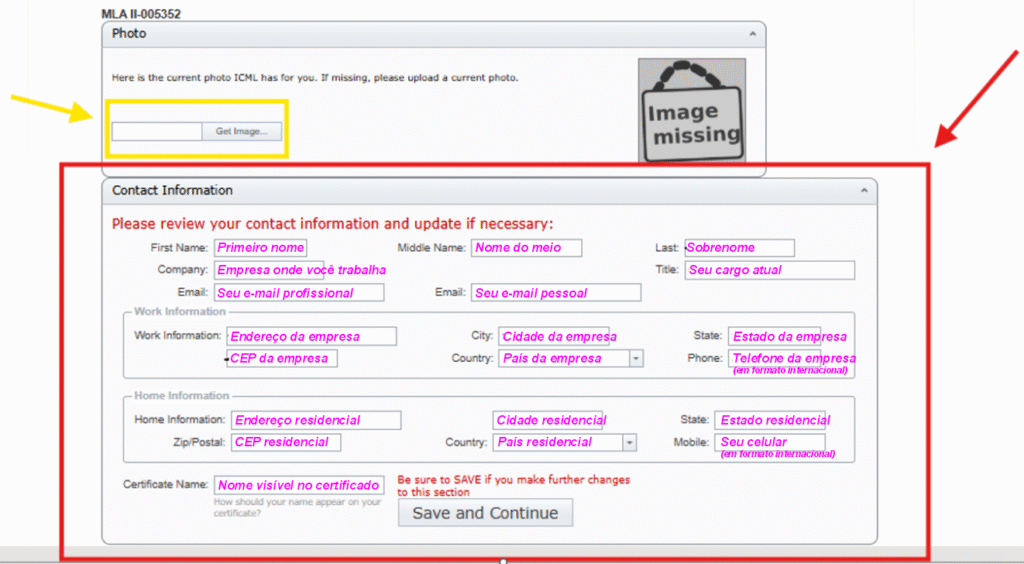
Task: Click the Image missing photo thumbnail
Action: [691, 111]
